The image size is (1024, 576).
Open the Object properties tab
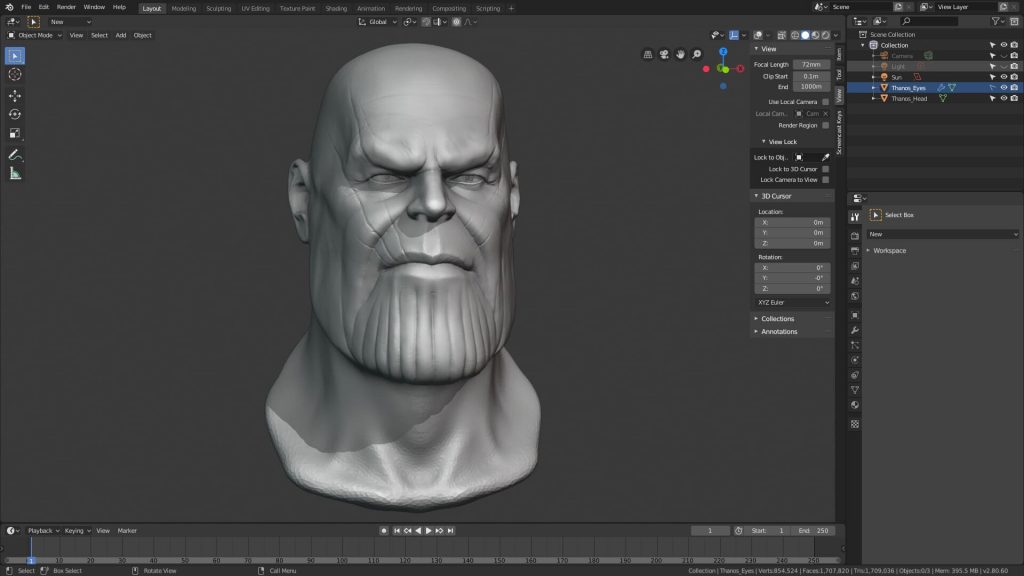pos(855,315)
